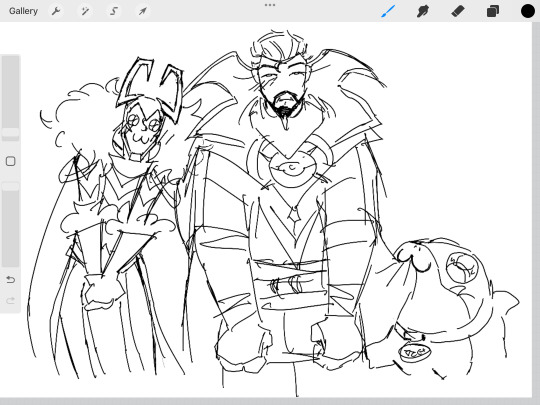Select the Brush paint tool
540x405 pixels.
tap(388, 11)
